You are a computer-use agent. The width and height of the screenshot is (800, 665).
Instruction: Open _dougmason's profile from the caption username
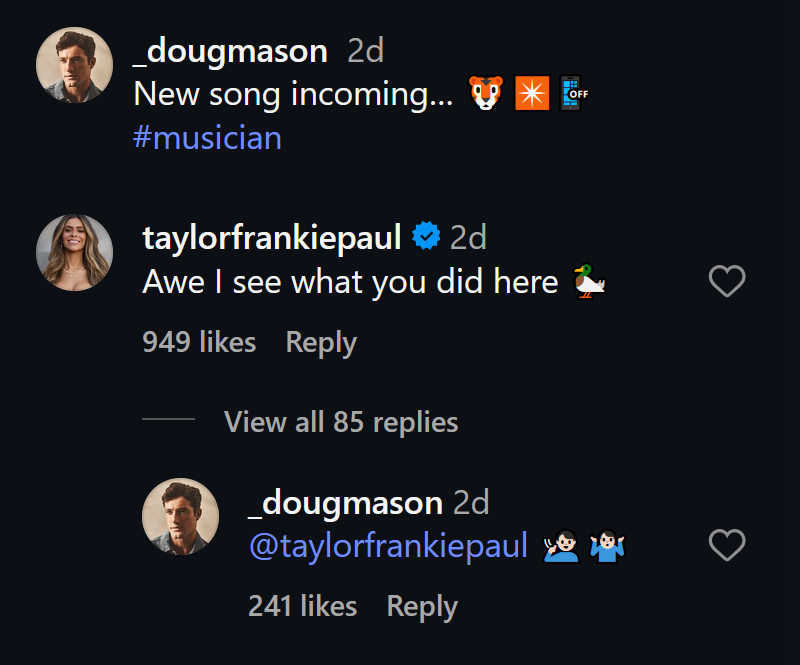pyautogui.click(x=232, y=50)
